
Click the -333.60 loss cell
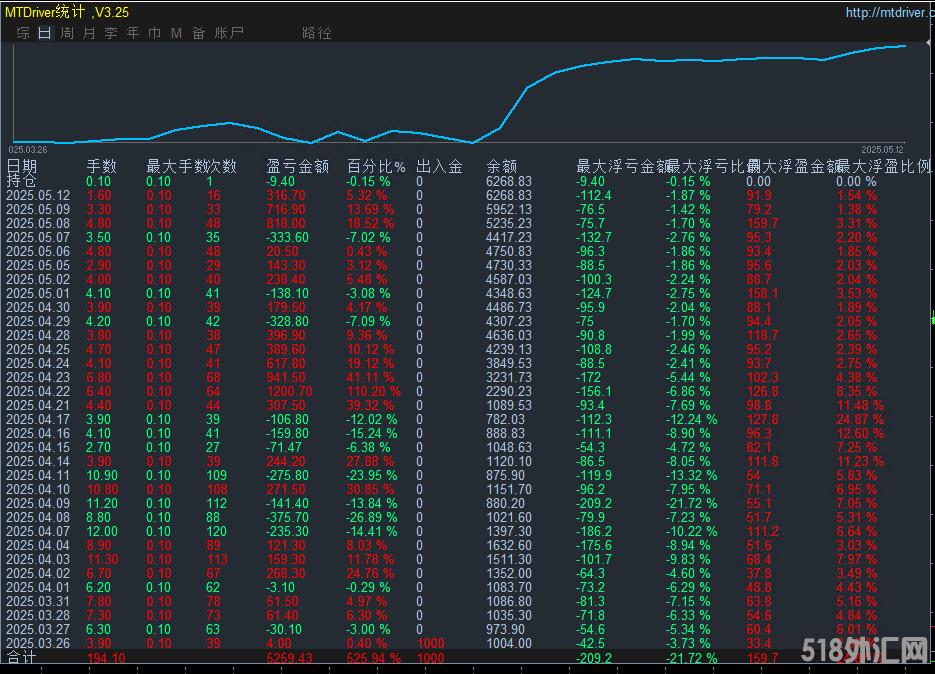287,237
